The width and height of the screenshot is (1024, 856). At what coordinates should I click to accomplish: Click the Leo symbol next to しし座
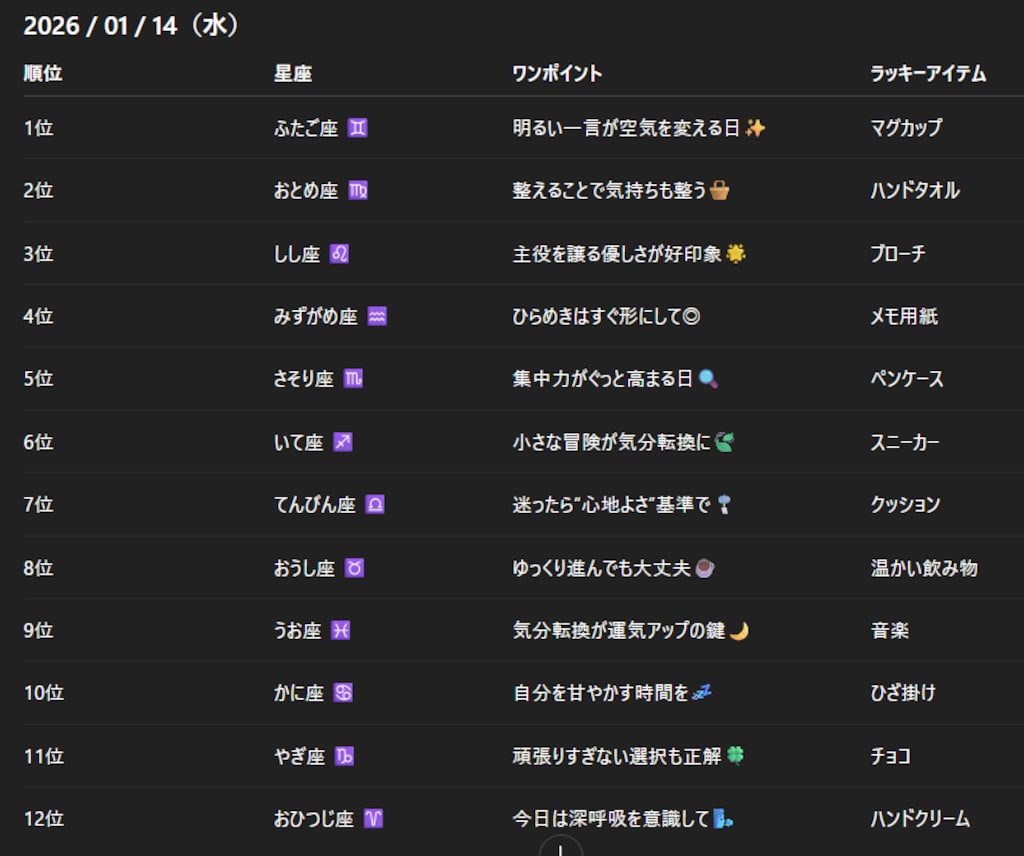[x=341, y=253]
